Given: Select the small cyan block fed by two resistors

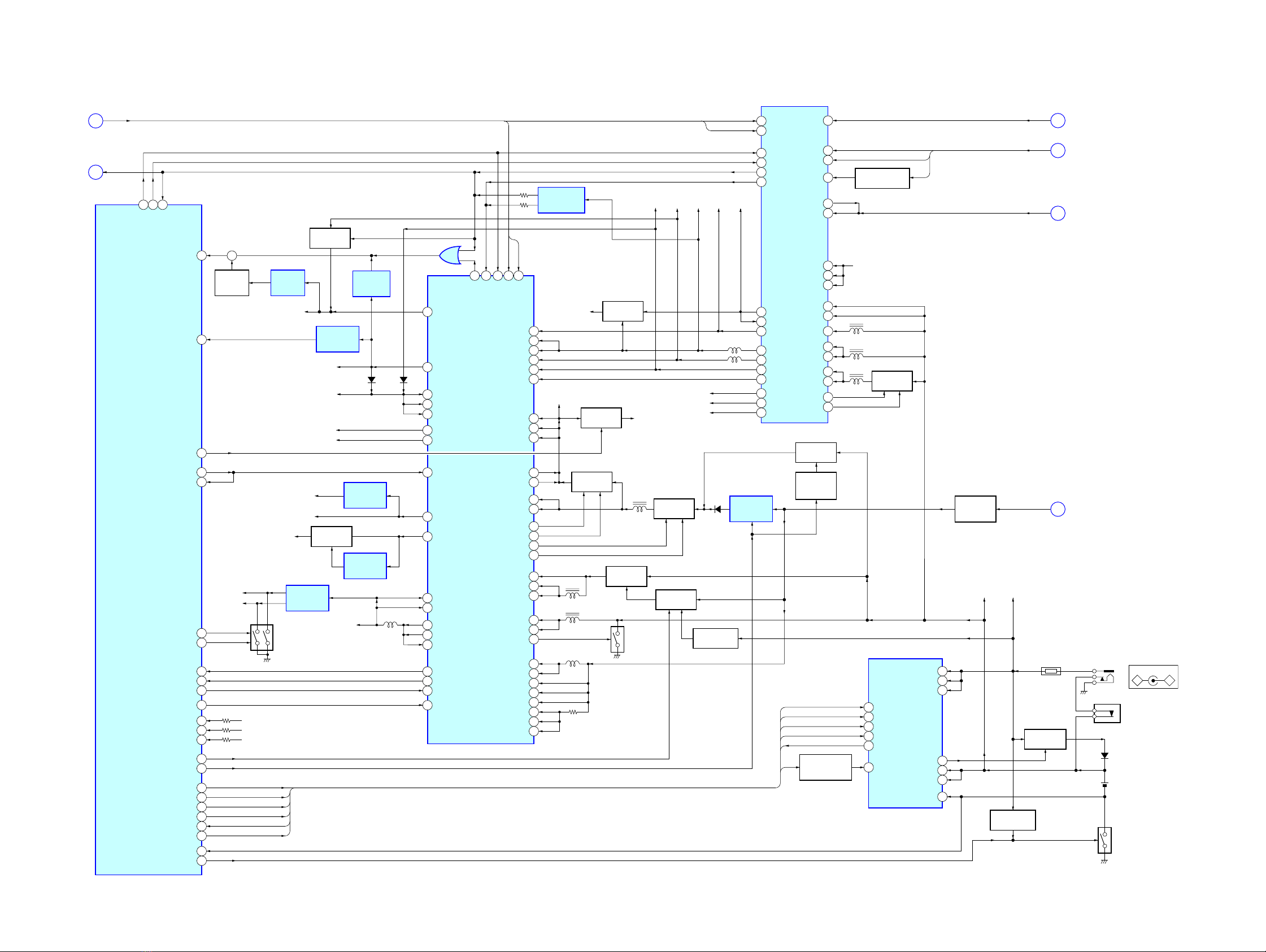Looking at the screenshot, I should pos(561,200).
